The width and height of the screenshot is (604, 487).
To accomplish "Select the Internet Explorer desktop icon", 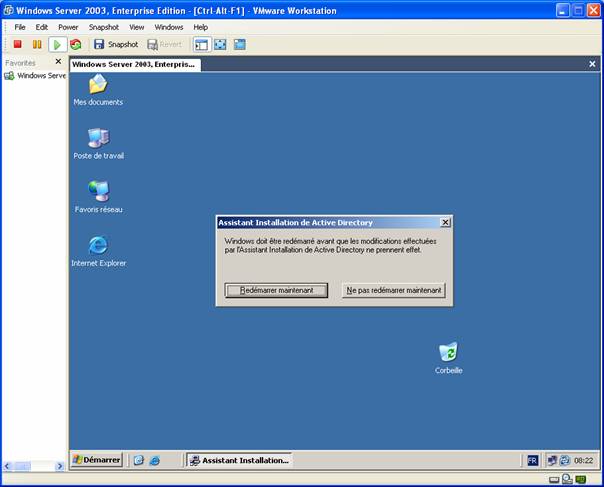I will point(98,251).
